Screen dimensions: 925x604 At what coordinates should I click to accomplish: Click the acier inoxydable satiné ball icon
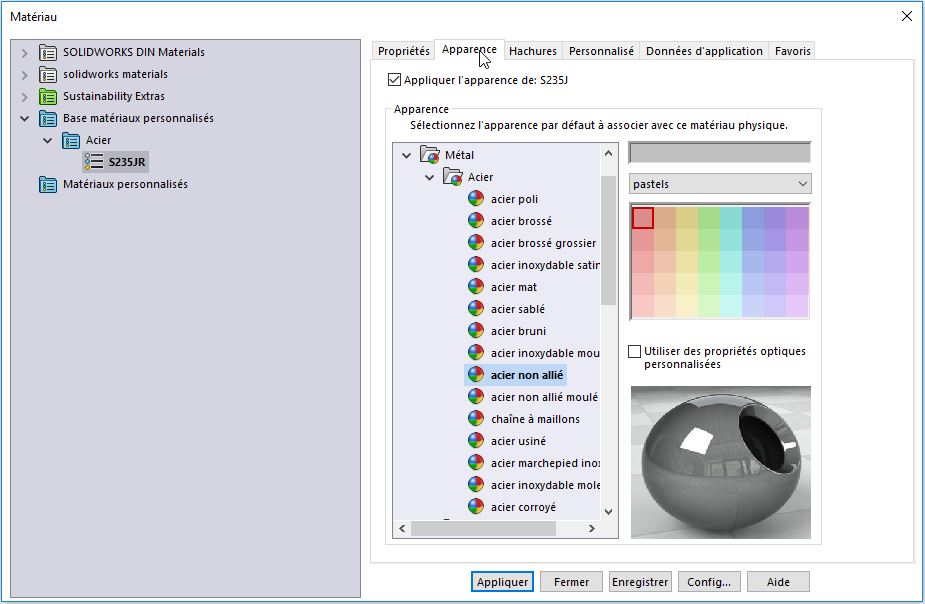[476, 265]
